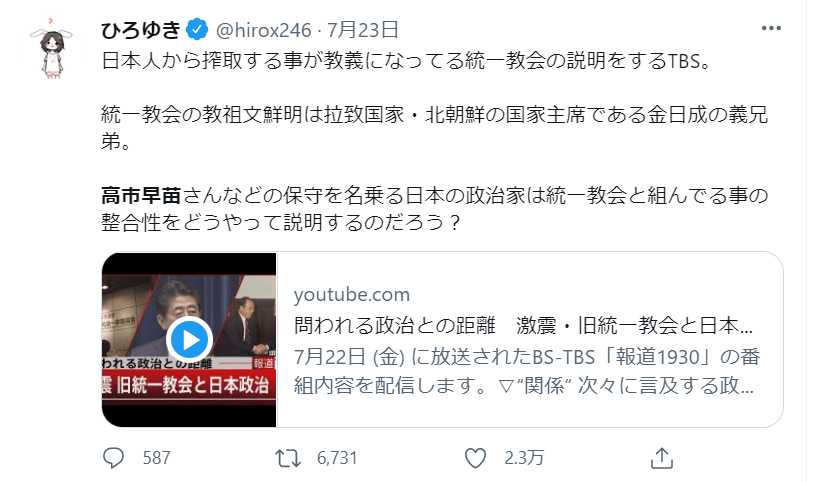Click the display name ひろゆき
The height and width of the screenshot is (482, 828).
140,28
